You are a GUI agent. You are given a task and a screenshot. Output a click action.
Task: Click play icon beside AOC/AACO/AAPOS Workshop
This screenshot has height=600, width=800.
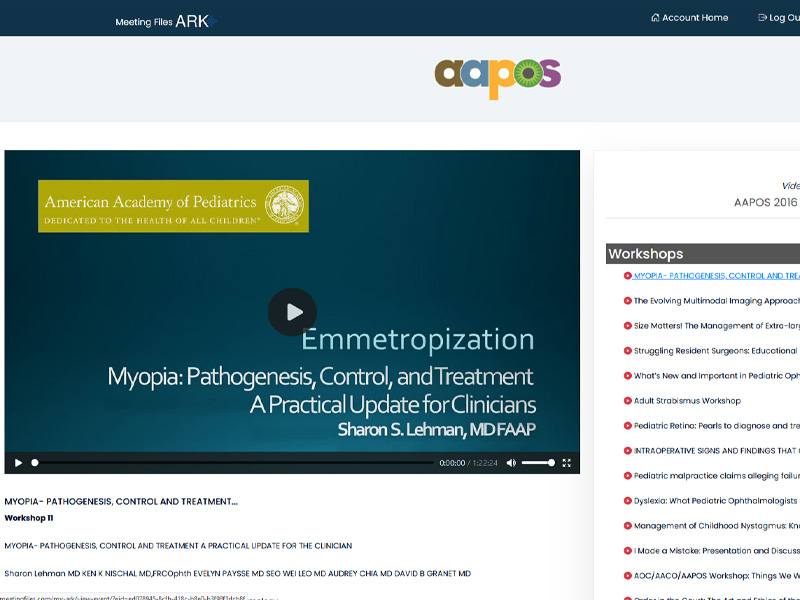tap(628, 576)
